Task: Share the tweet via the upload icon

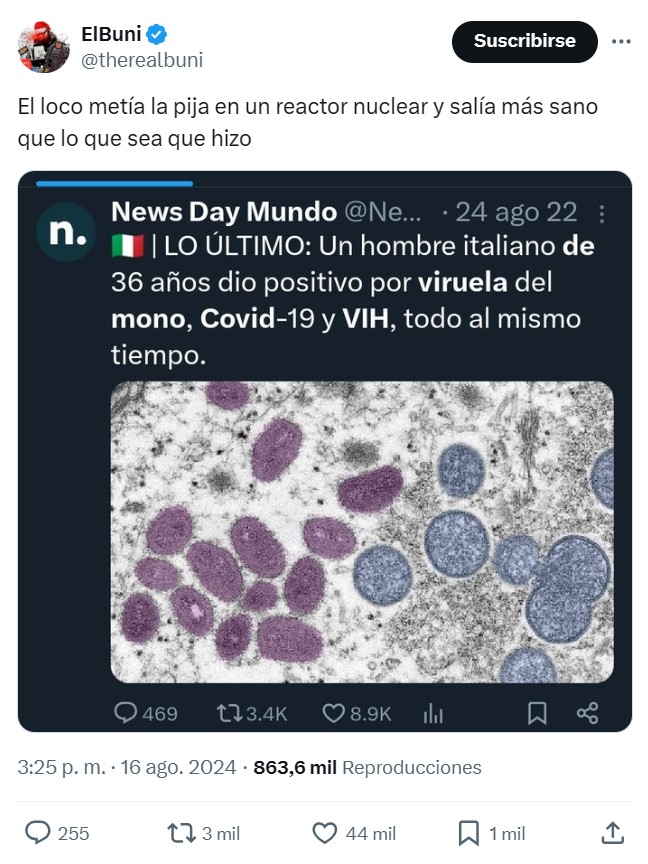Action: pyautogui.click(x=613, y=832)
